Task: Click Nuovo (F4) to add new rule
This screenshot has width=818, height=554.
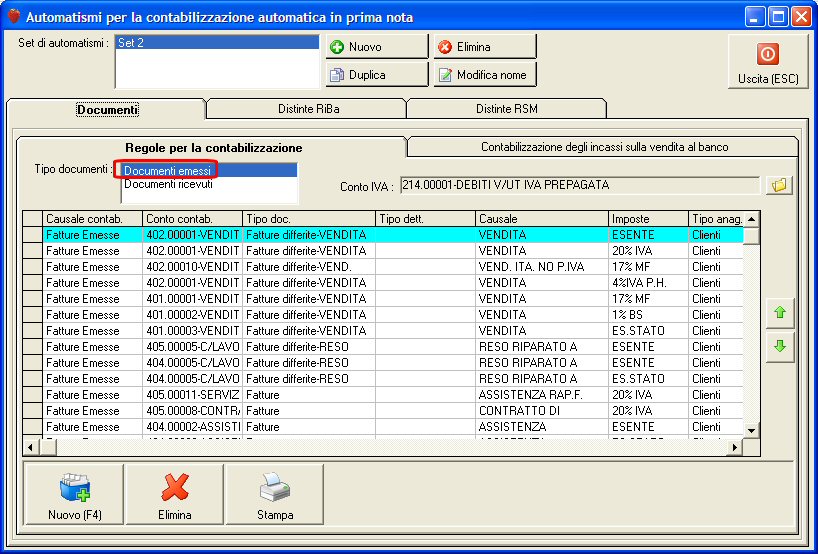Action: click(x=74, y=495)
